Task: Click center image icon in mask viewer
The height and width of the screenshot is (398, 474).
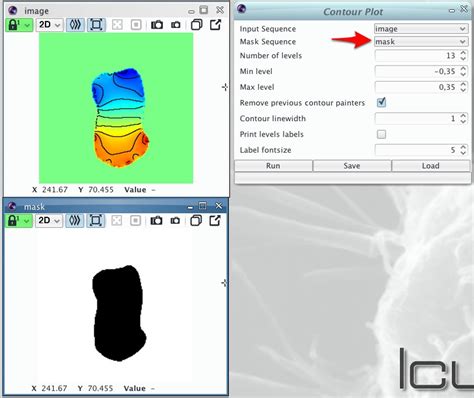Action: point(117,221)
